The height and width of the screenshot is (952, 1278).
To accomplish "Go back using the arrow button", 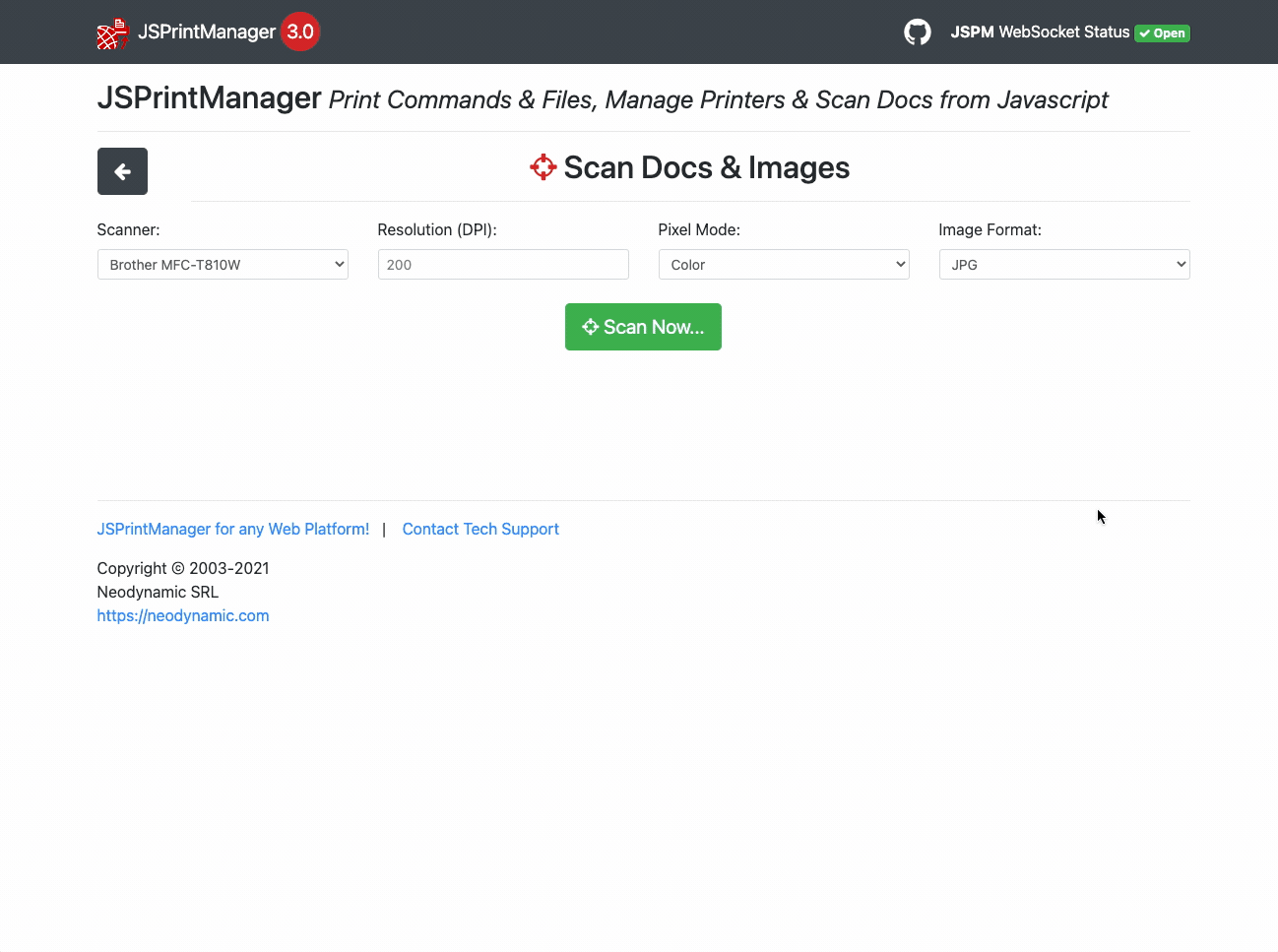I will (x=122, y=171).
